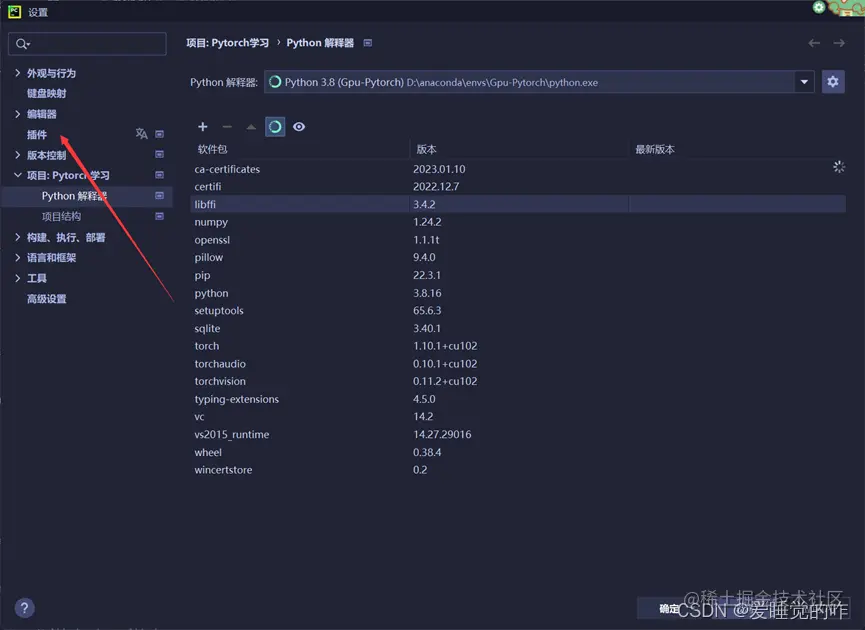Select the pillow package row
Viewport: 865px width, 630px height.
[518, 258]
